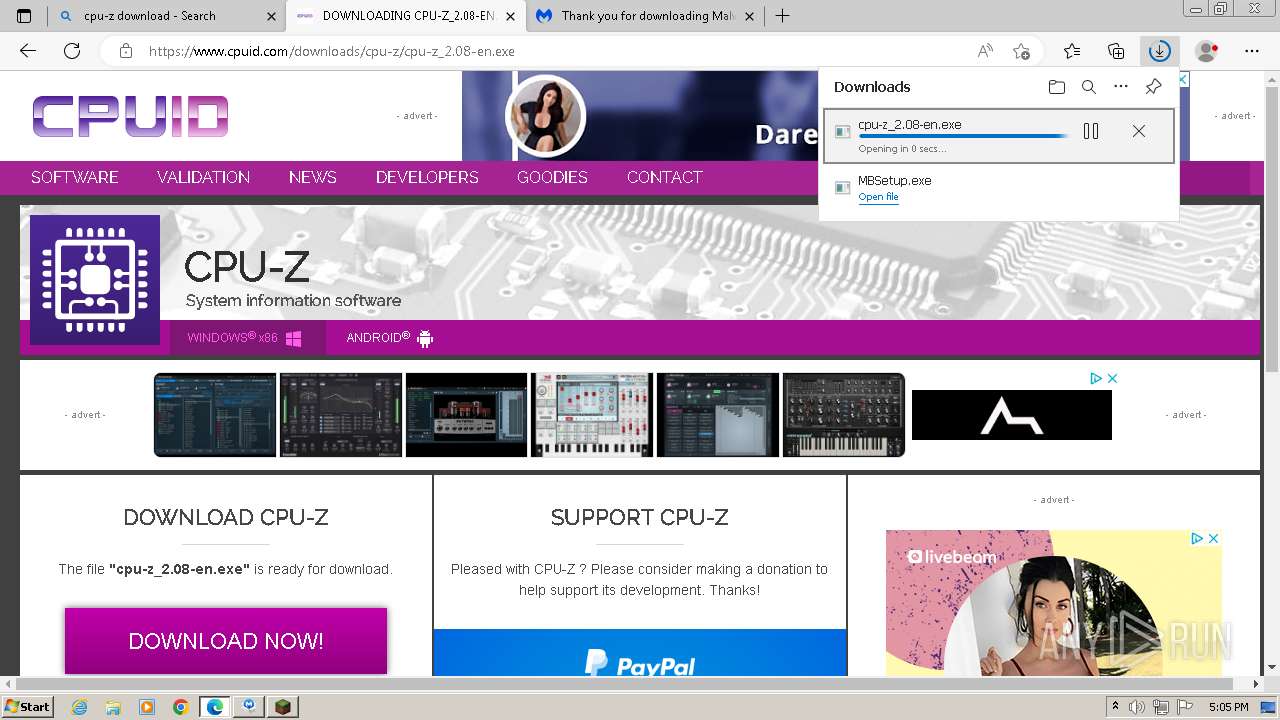
Task: Click the livebeam advertisement image
Action: tap(1053, 603)
